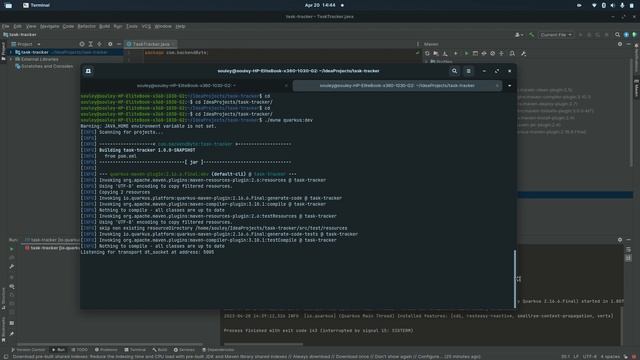
Task: Expand the task-tracker project node
Action: point(11,52)
